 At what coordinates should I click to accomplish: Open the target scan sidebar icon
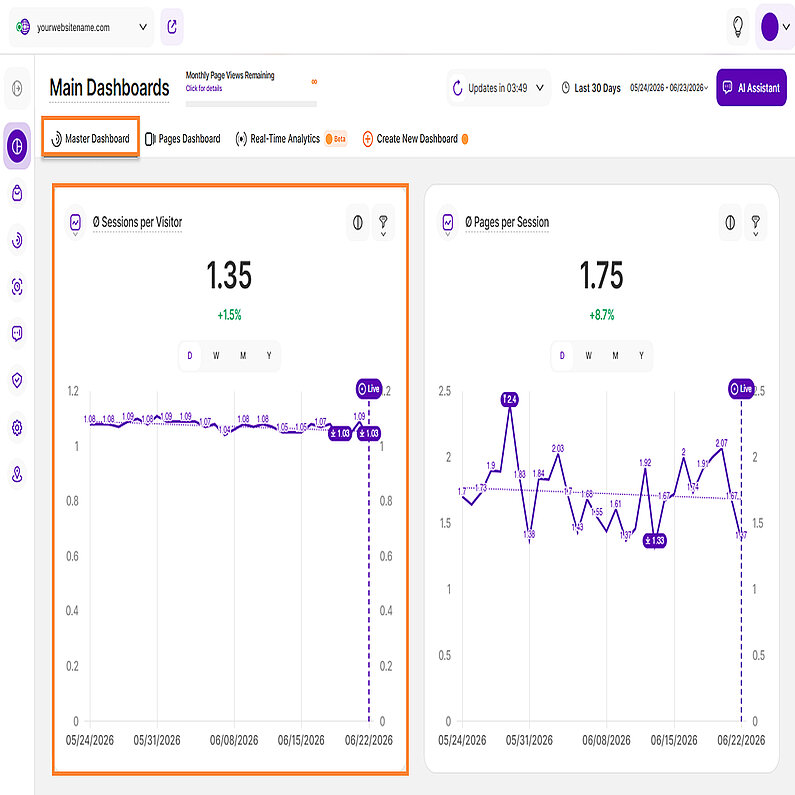coord(17,286)
